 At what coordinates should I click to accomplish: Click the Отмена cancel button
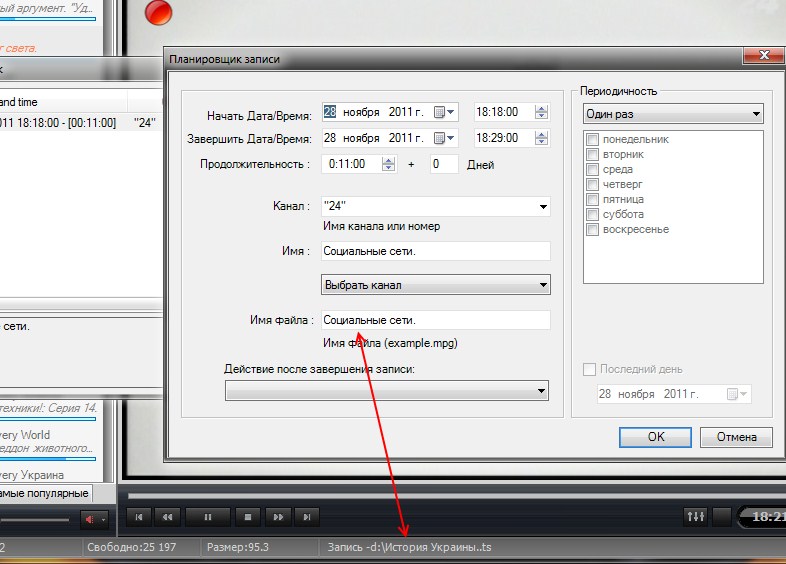pos(737,437)
